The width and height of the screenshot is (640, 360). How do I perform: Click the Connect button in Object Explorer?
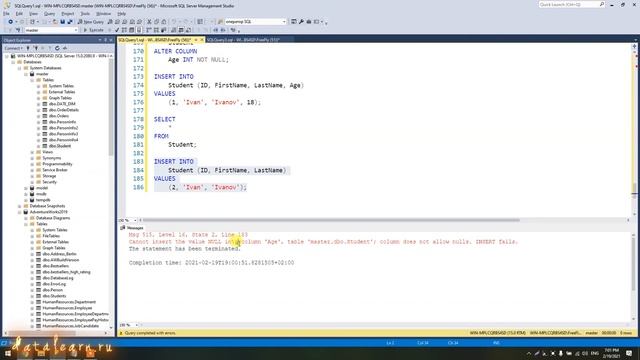click(13, 48)
